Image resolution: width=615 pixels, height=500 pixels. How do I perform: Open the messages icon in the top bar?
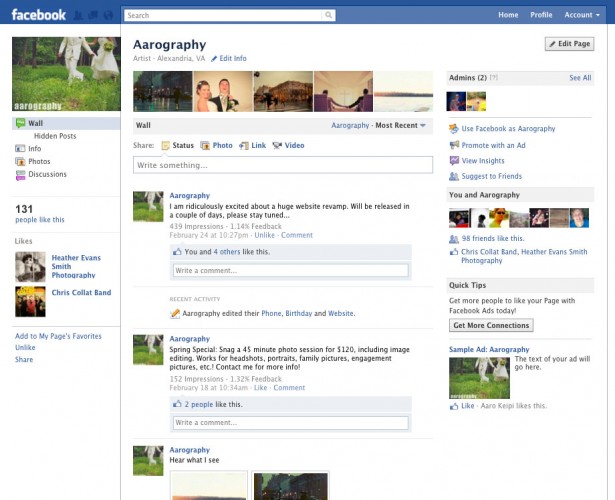click(x=93, y=15)
